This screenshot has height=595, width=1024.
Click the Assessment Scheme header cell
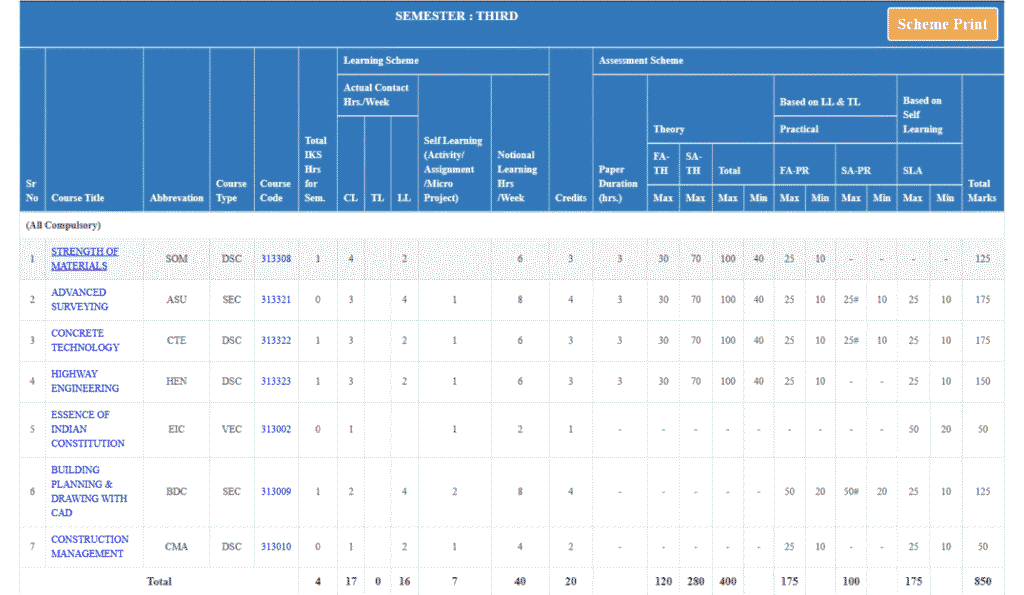(641, 61)
